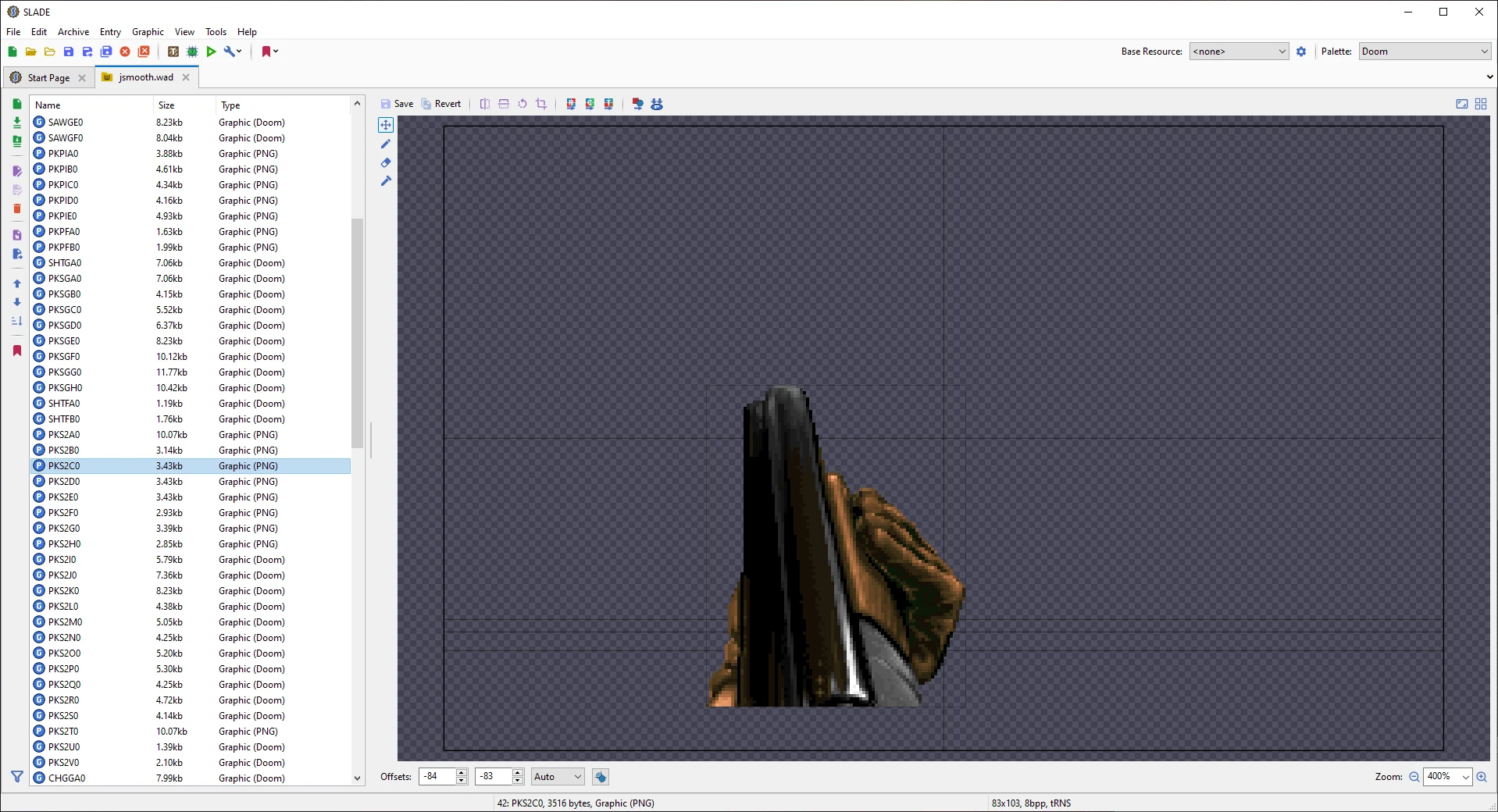Switch to the Start Page tab
1498x812 pixels.
(x=48, y=77)
